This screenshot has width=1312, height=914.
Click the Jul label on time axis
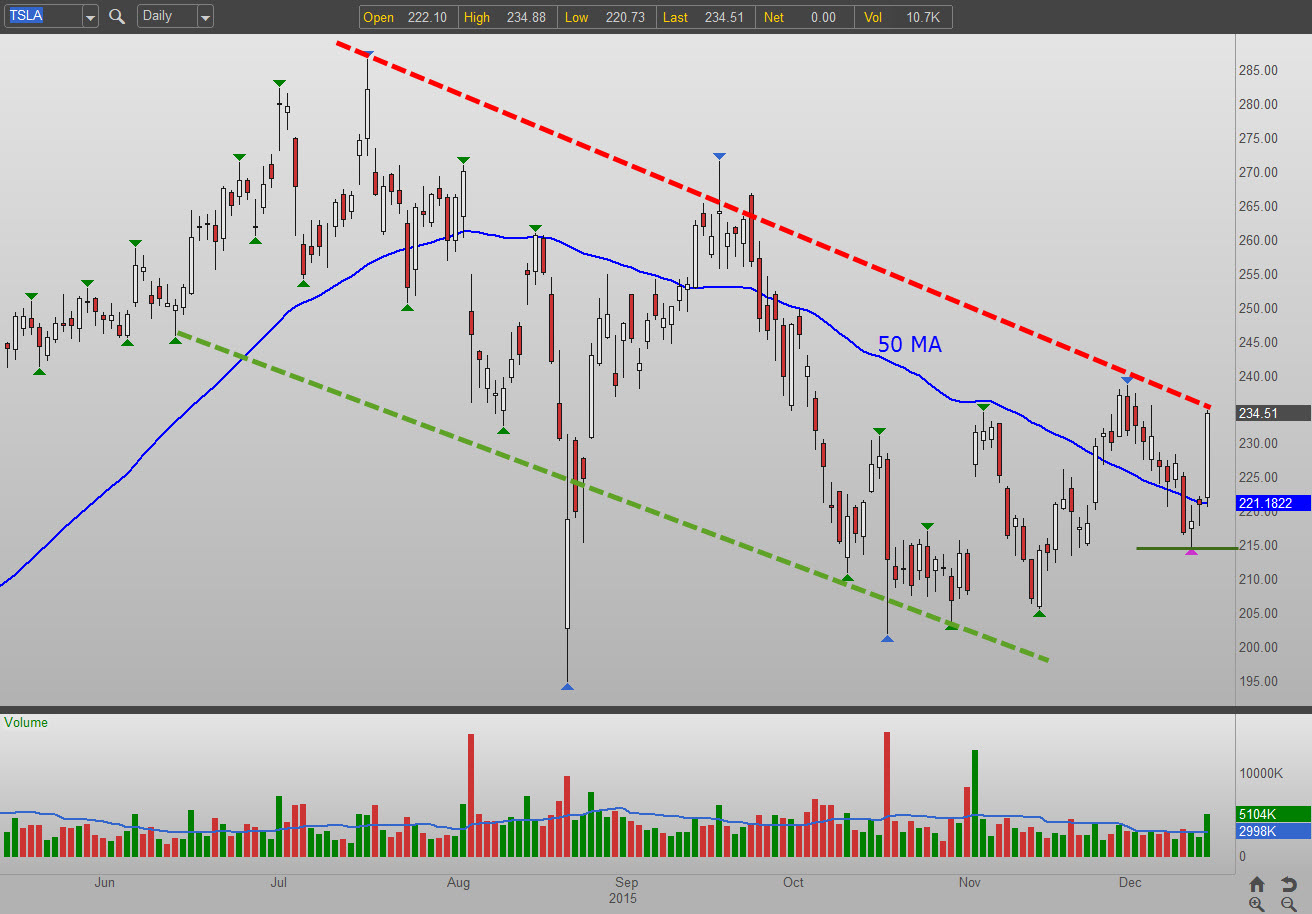click(279, 883)
